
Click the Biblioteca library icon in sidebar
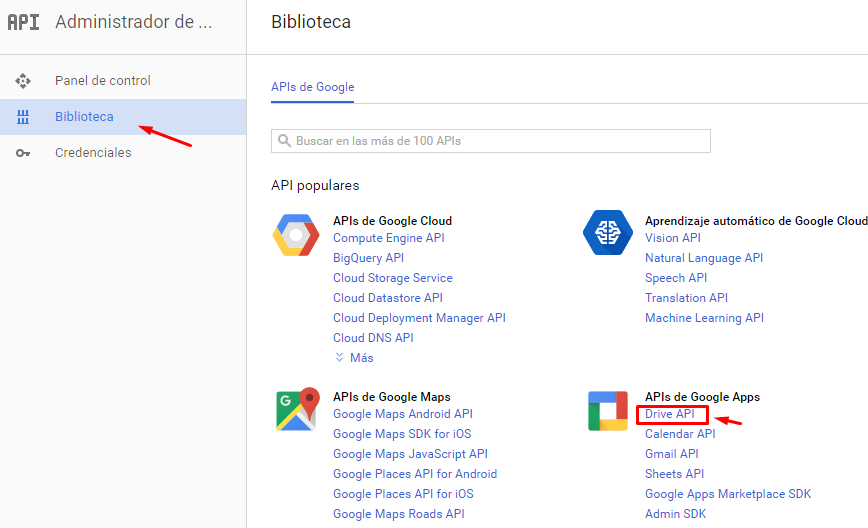coord(23,117)
